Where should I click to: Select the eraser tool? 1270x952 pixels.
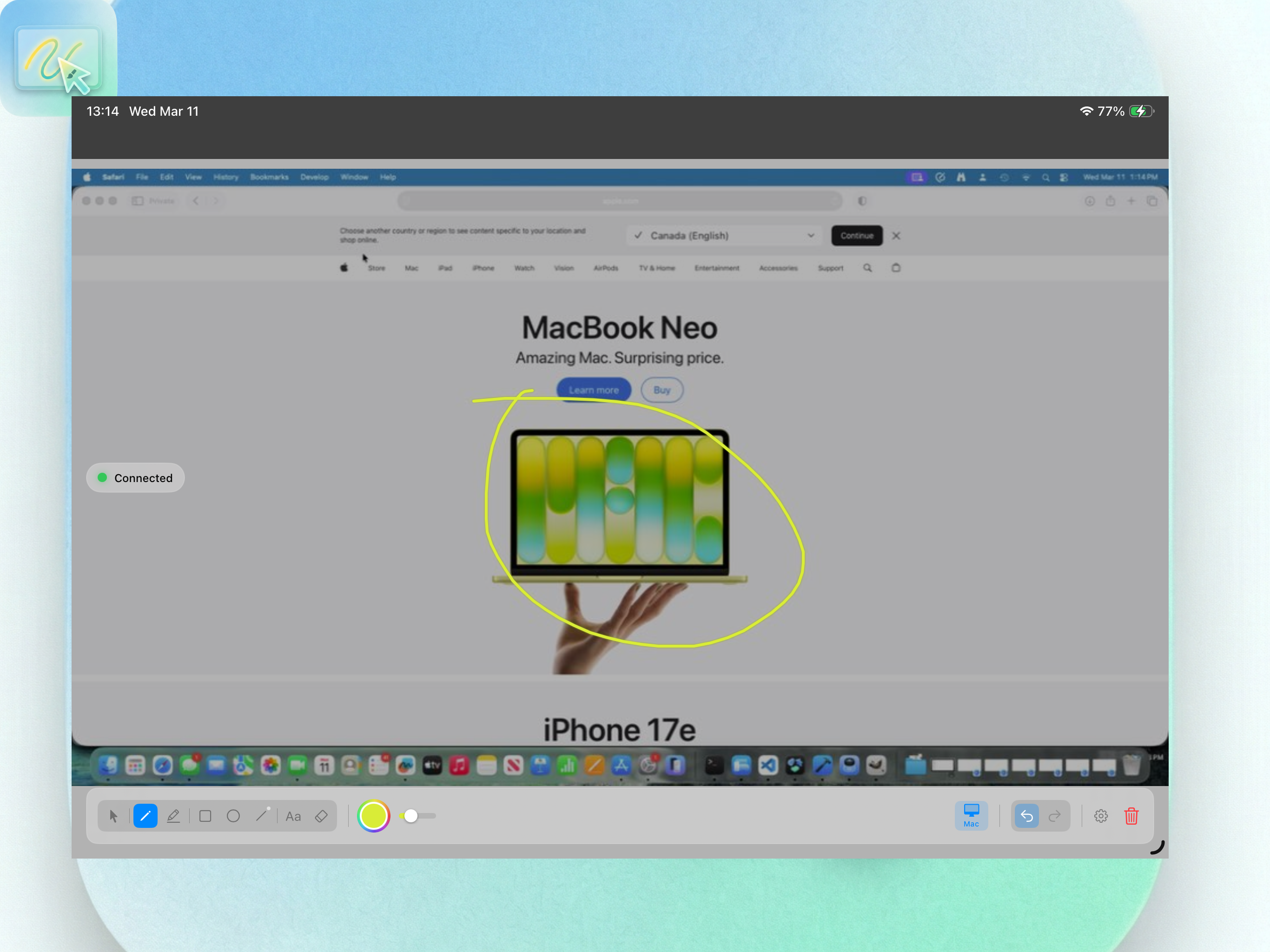point(322,816)
